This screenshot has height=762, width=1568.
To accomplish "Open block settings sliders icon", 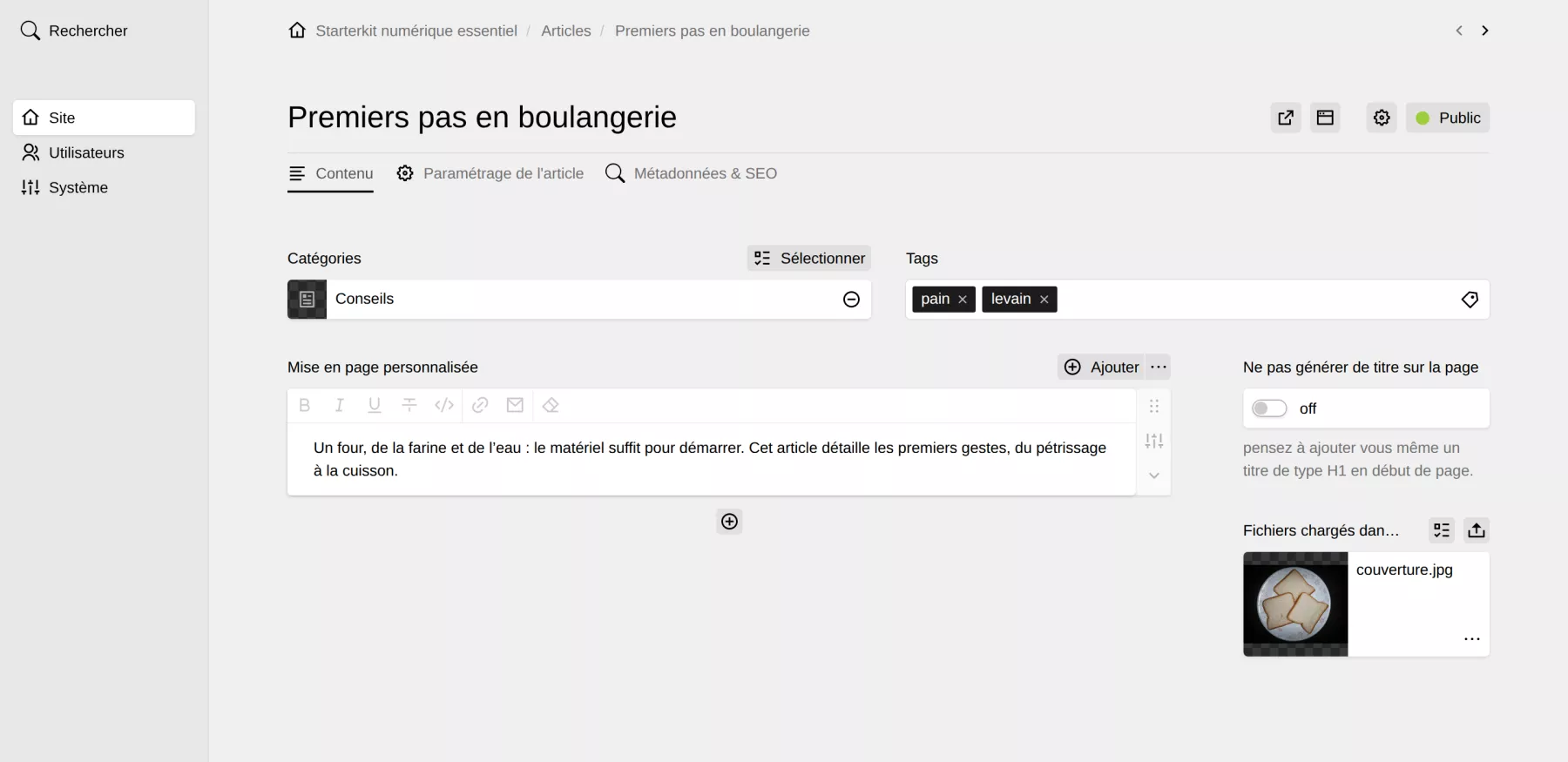I will (1154, 441).
